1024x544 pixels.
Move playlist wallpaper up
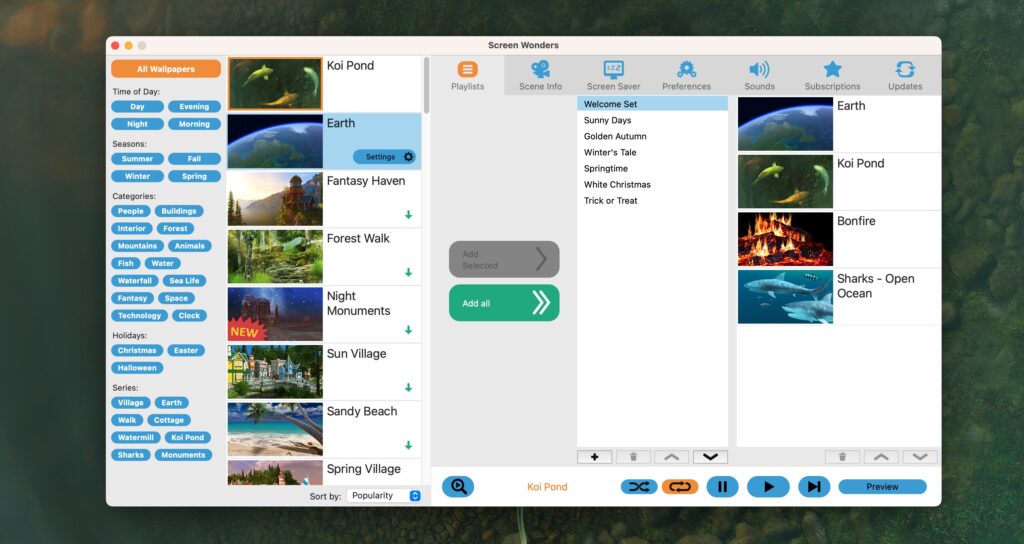click(881, 457)
